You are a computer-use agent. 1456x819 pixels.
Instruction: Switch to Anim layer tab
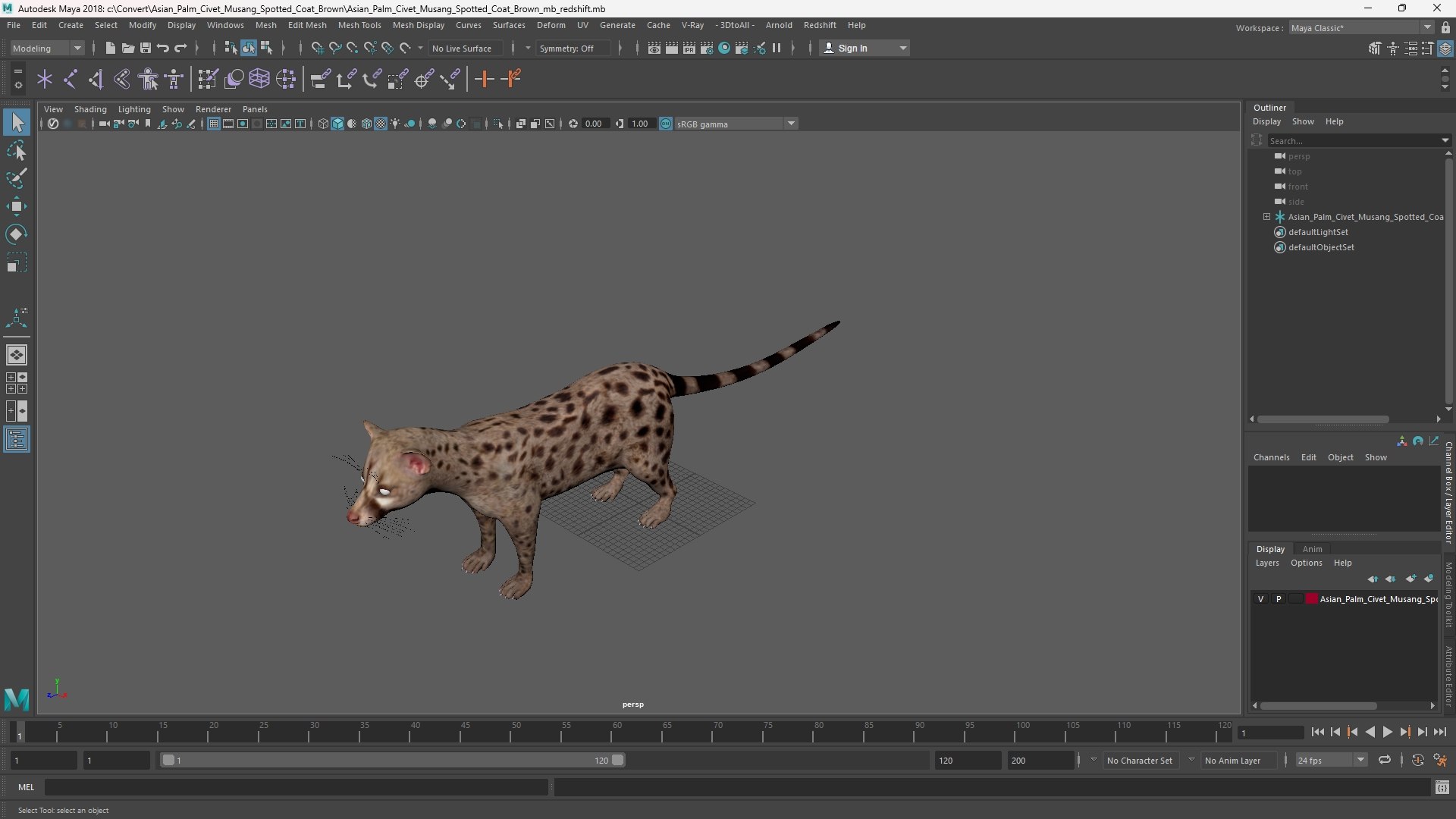click(x=1312, y=549)
